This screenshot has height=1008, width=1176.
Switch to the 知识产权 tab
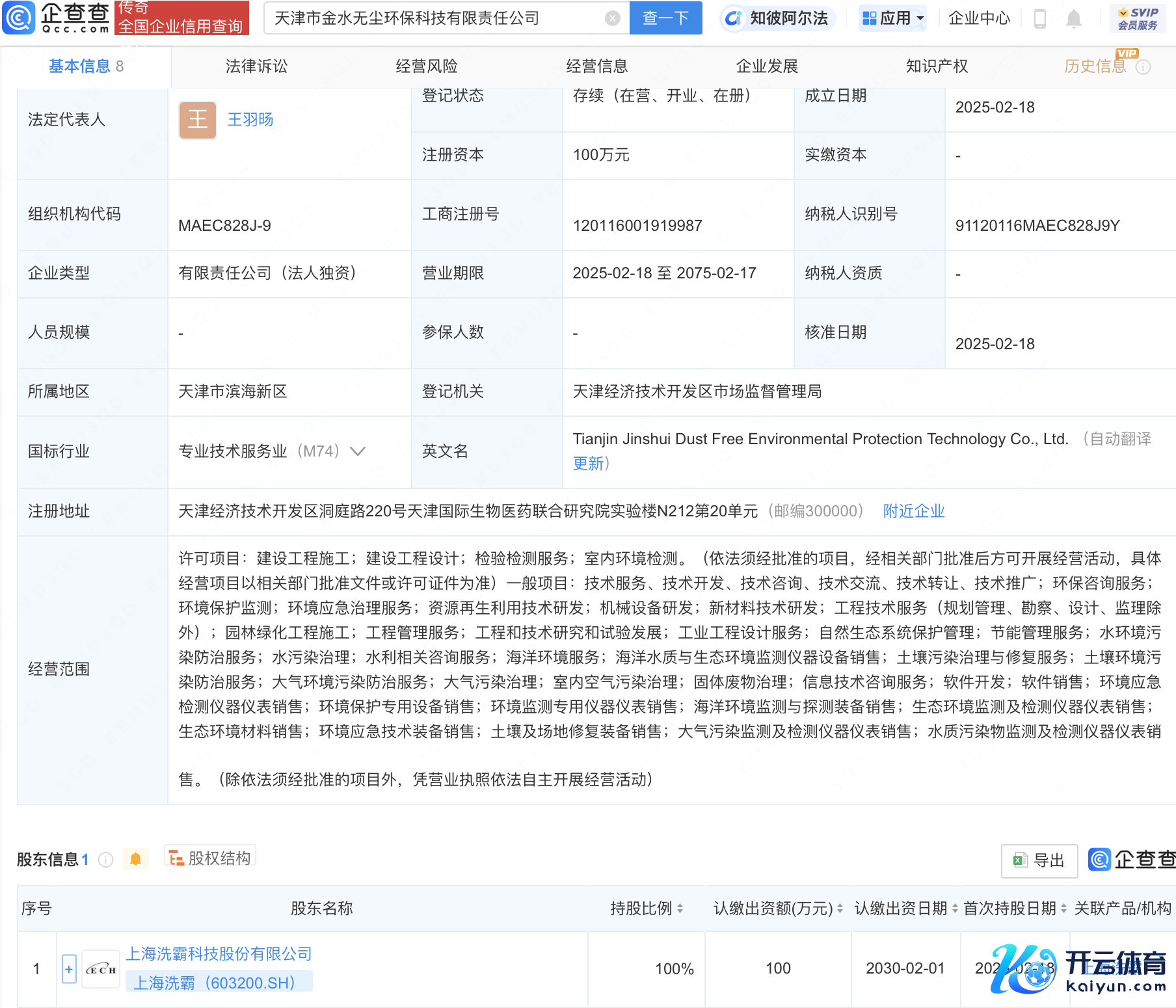point(937,66)
